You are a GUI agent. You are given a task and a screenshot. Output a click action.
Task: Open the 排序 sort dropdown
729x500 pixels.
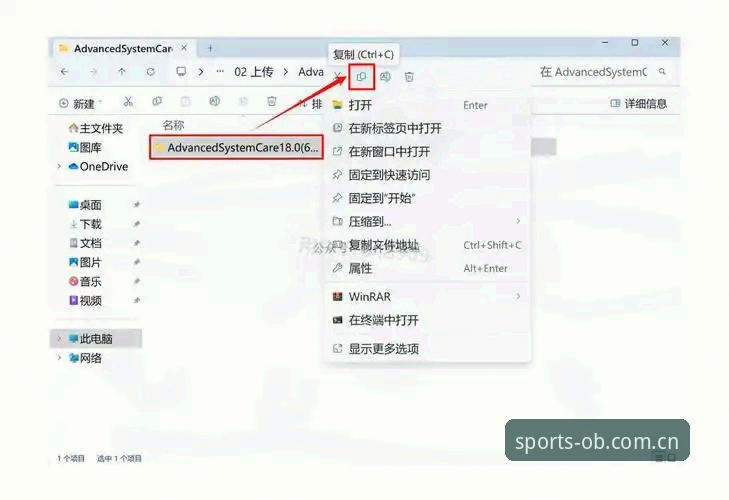tap(311, 104)
